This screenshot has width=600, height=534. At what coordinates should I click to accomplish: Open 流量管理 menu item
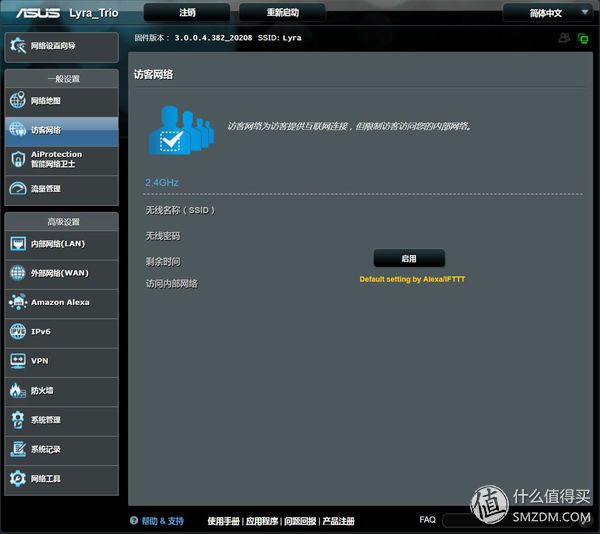click(x=62, y=189)
